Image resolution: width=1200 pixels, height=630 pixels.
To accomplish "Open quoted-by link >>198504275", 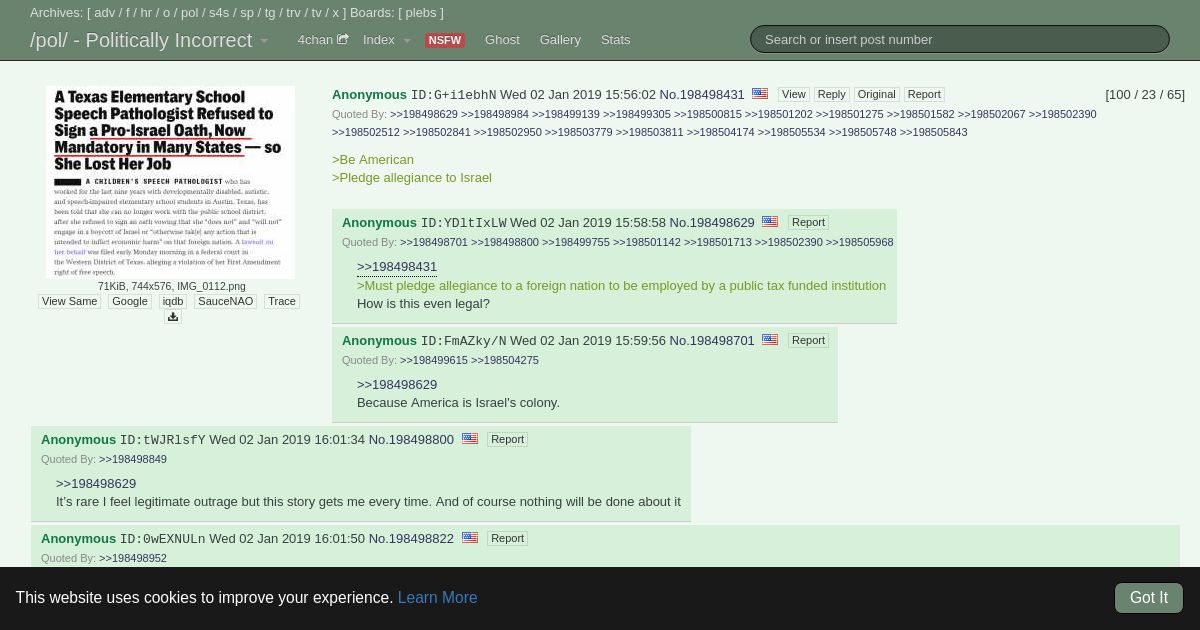I will coord(505,360).
